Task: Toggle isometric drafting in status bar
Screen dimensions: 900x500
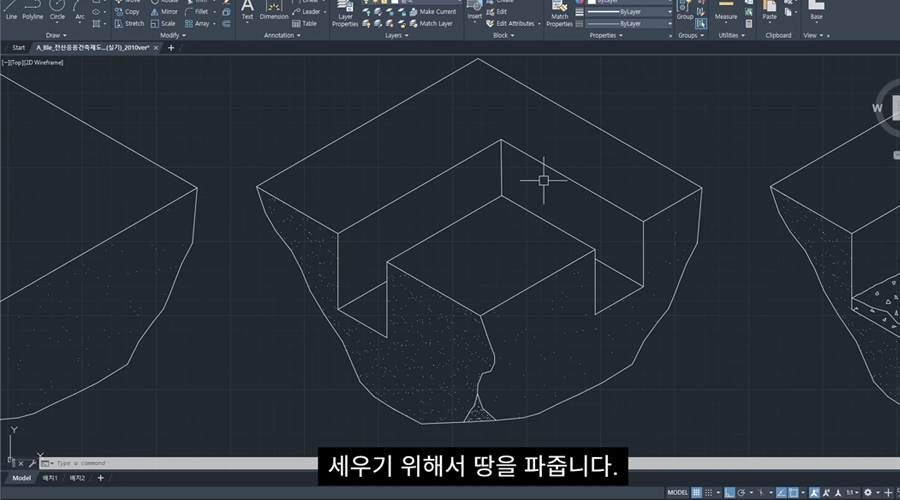Action: [761, 493]
